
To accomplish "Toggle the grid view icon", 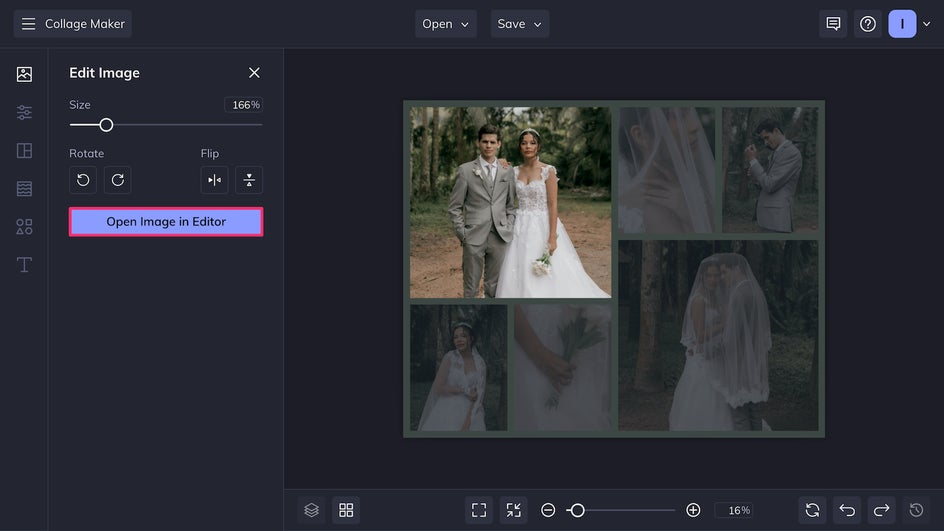I will (346, 510).
